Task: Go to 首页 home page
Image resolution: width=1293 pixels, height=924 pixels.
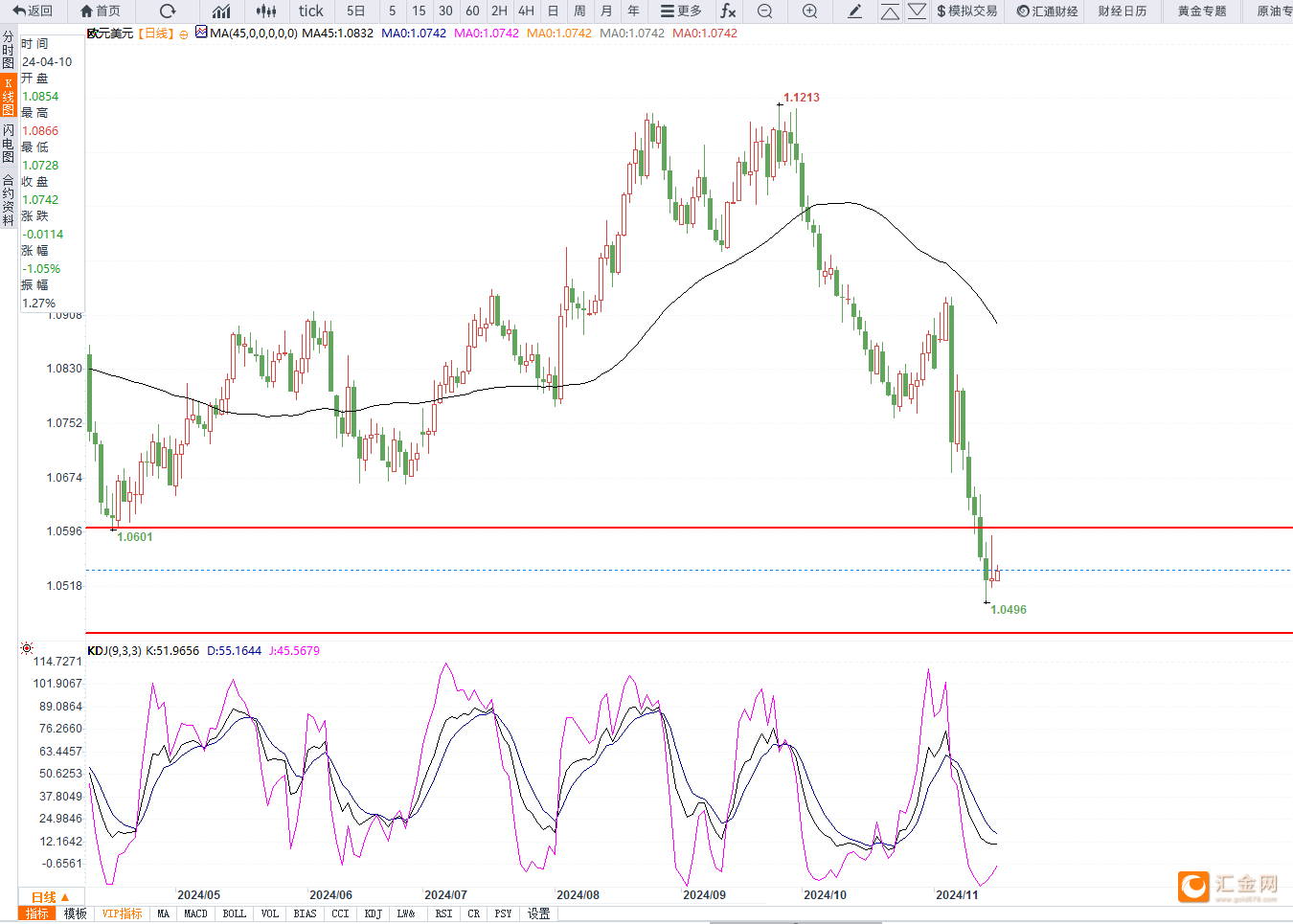Action: [101, 11]
